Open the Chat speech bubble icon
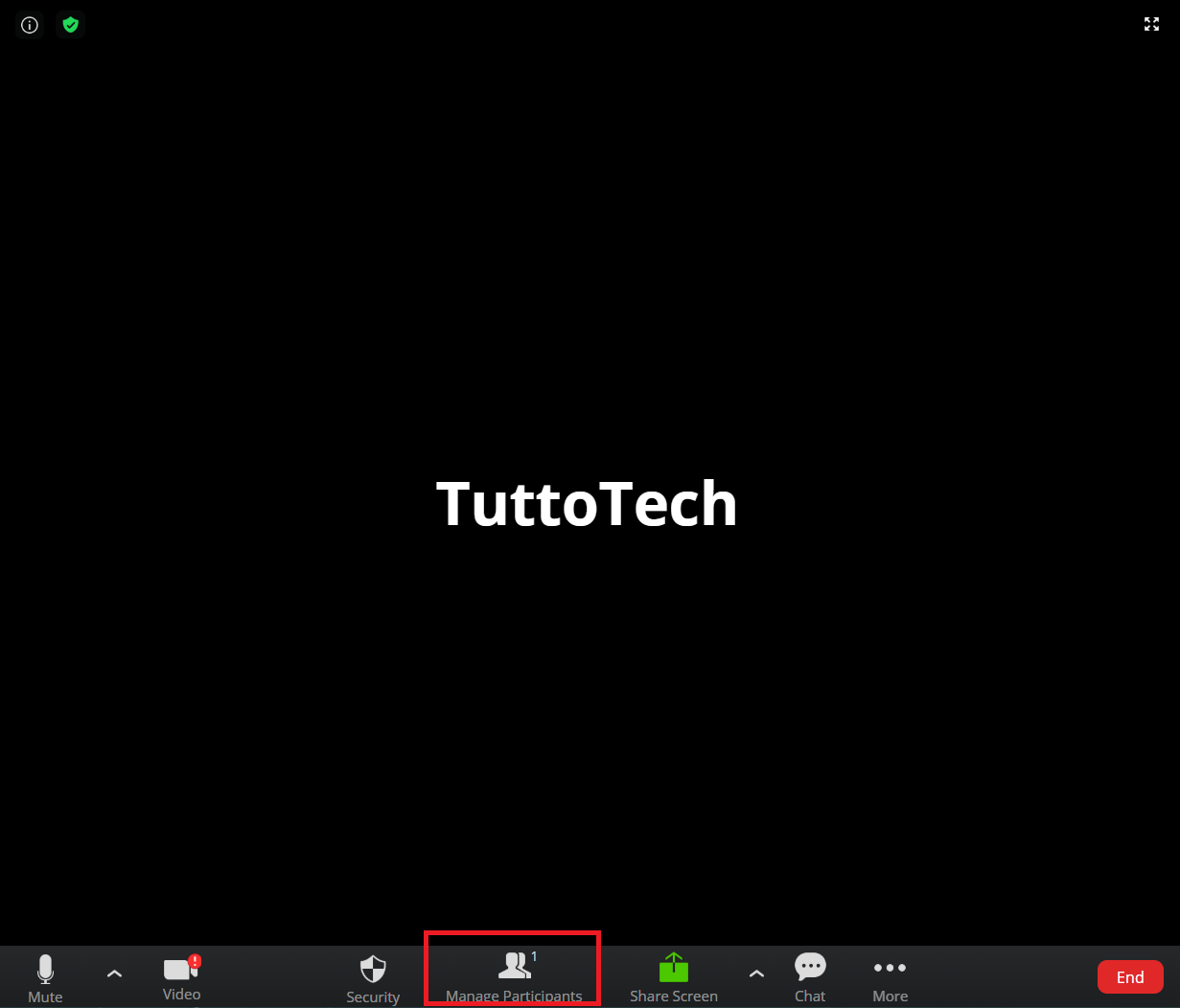This screenshot has height=1008, width=1180. [x=810, y=967]
